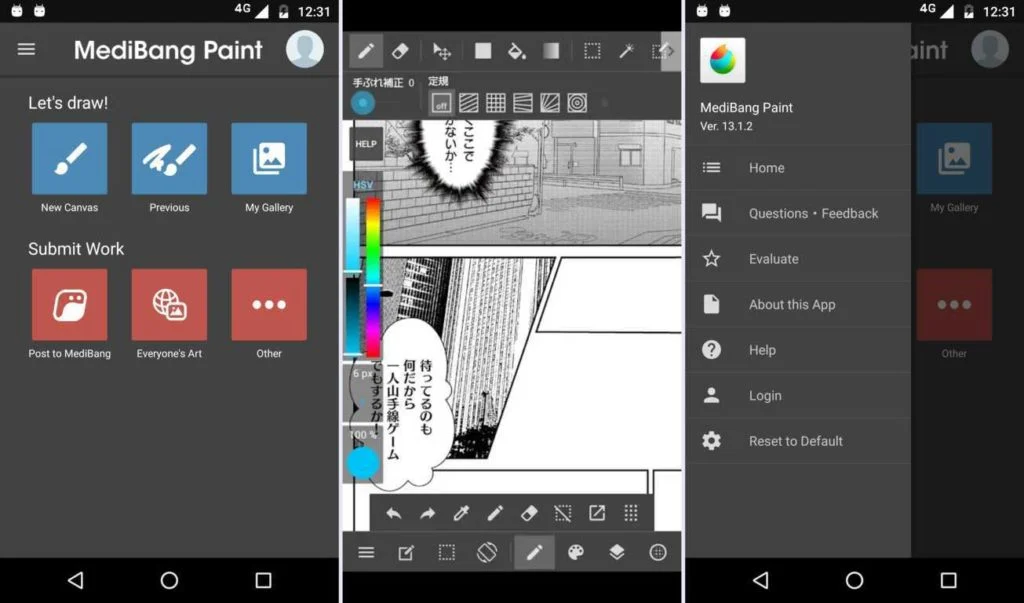Image resolution: width=1024 pixels, height=603 pixels.
Task: Open the hamburger menu beside MediBang Paint
Action: tap(27, 50)
